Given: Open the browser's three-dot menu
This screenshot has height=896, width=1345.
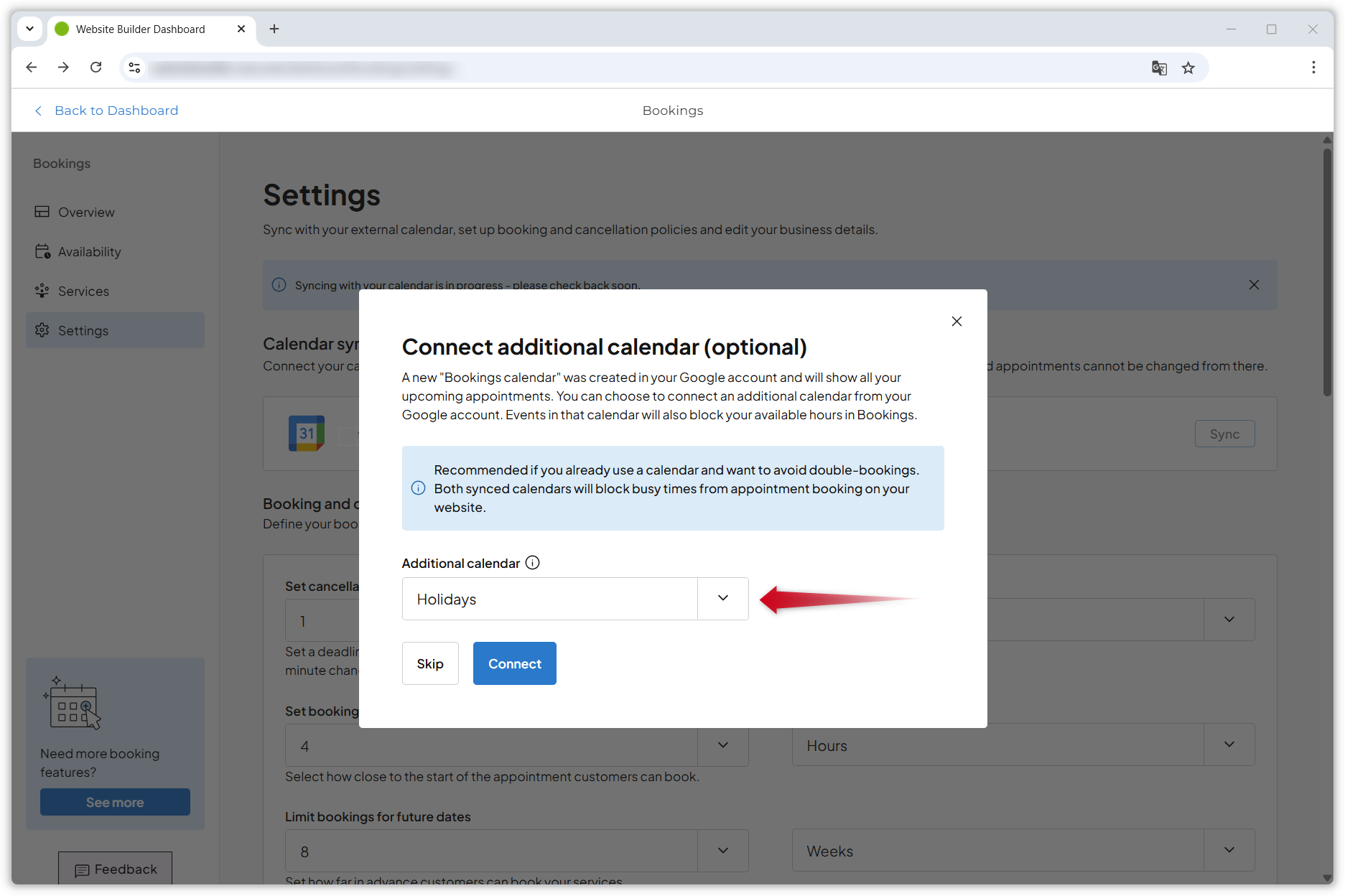Looking at the screenshot, I should click(x=1313, y=67).
